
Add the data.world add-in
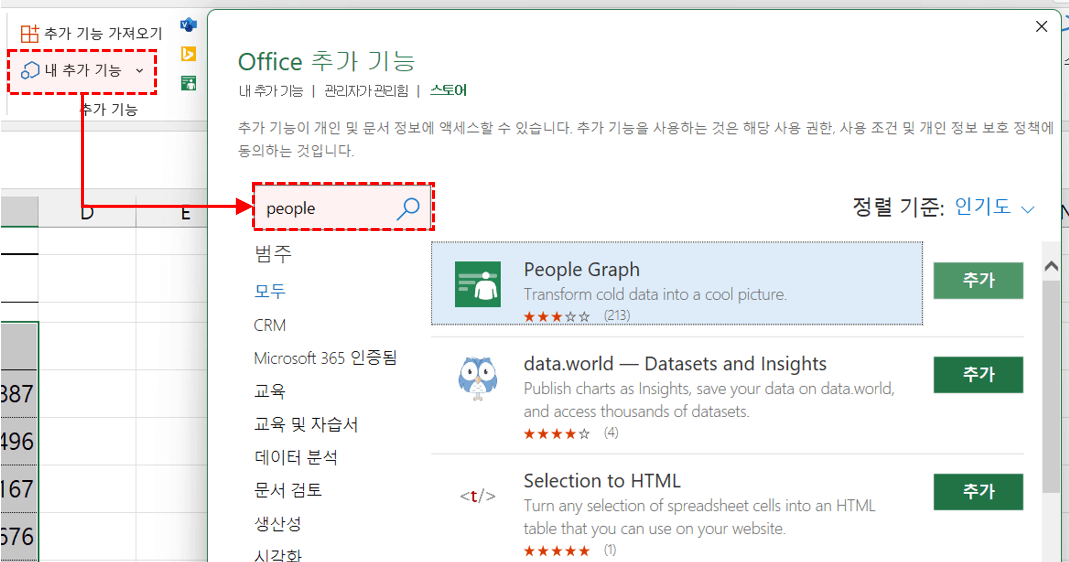pyautogui.click(x=978, y=374)
